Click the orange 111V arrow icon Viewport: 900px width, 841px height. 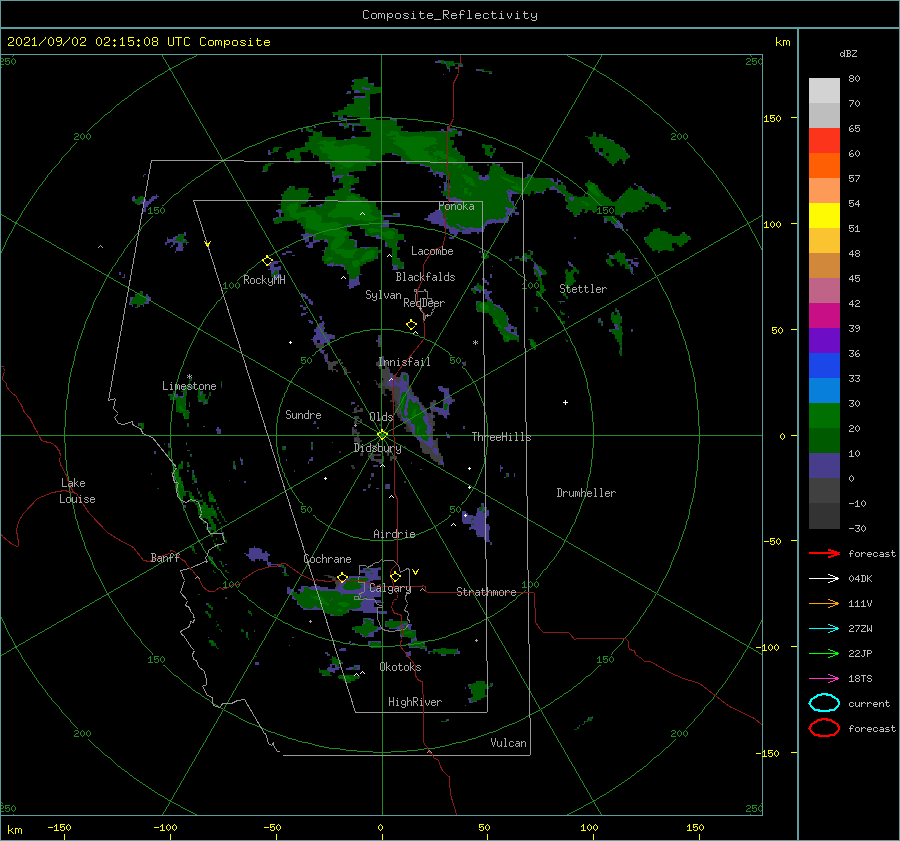click(x=824, y=603)
